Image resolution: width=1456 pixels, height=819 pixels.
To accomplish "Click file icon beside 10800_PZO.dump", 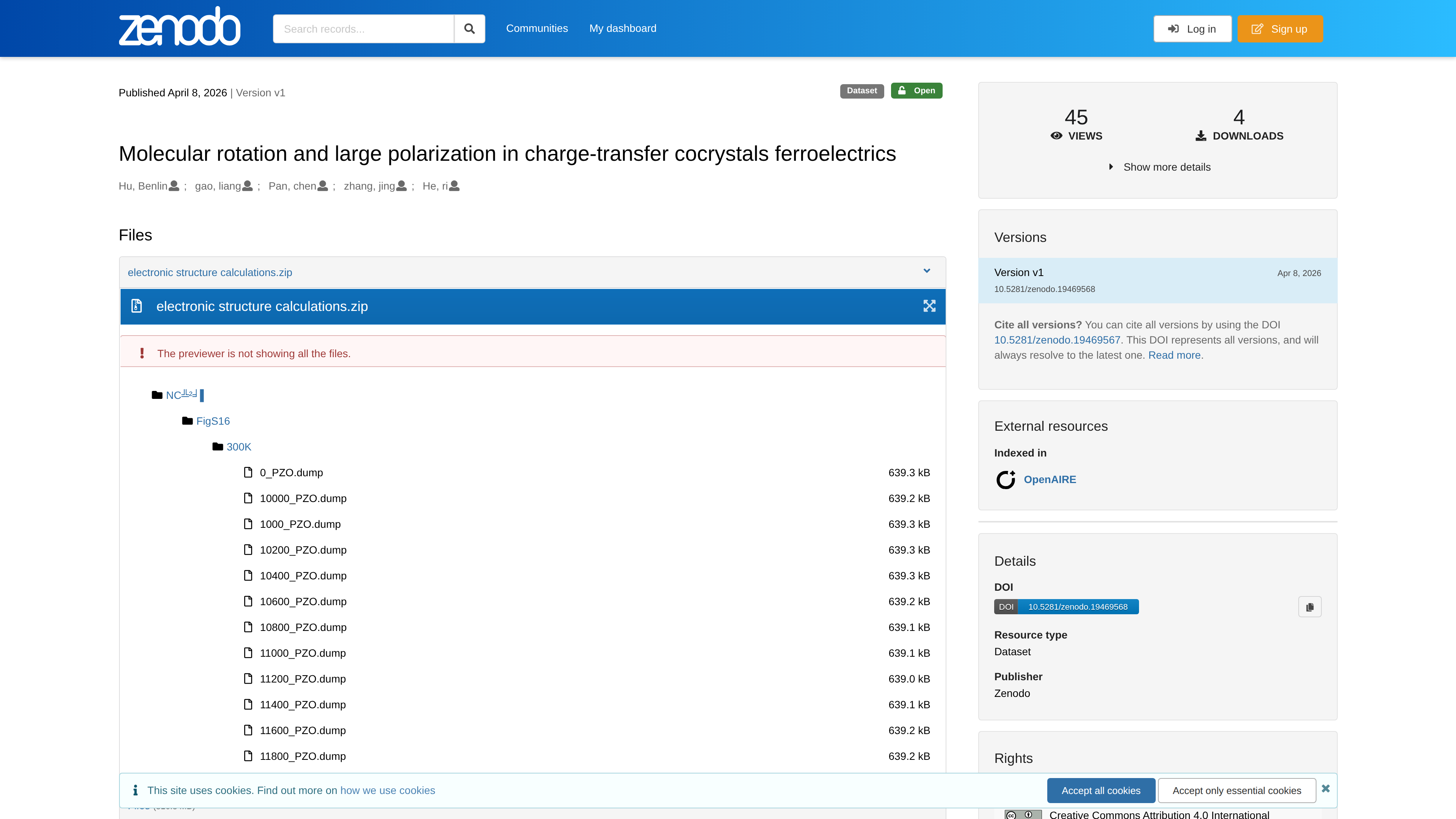I will 248,626.
